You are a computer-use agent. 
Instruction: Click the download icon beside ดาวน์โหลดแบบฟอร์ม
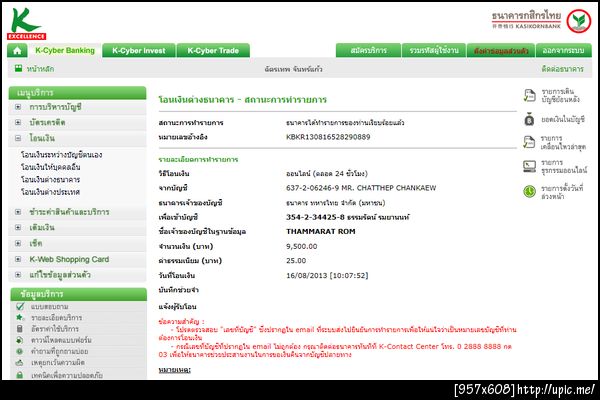pos(20,340)
